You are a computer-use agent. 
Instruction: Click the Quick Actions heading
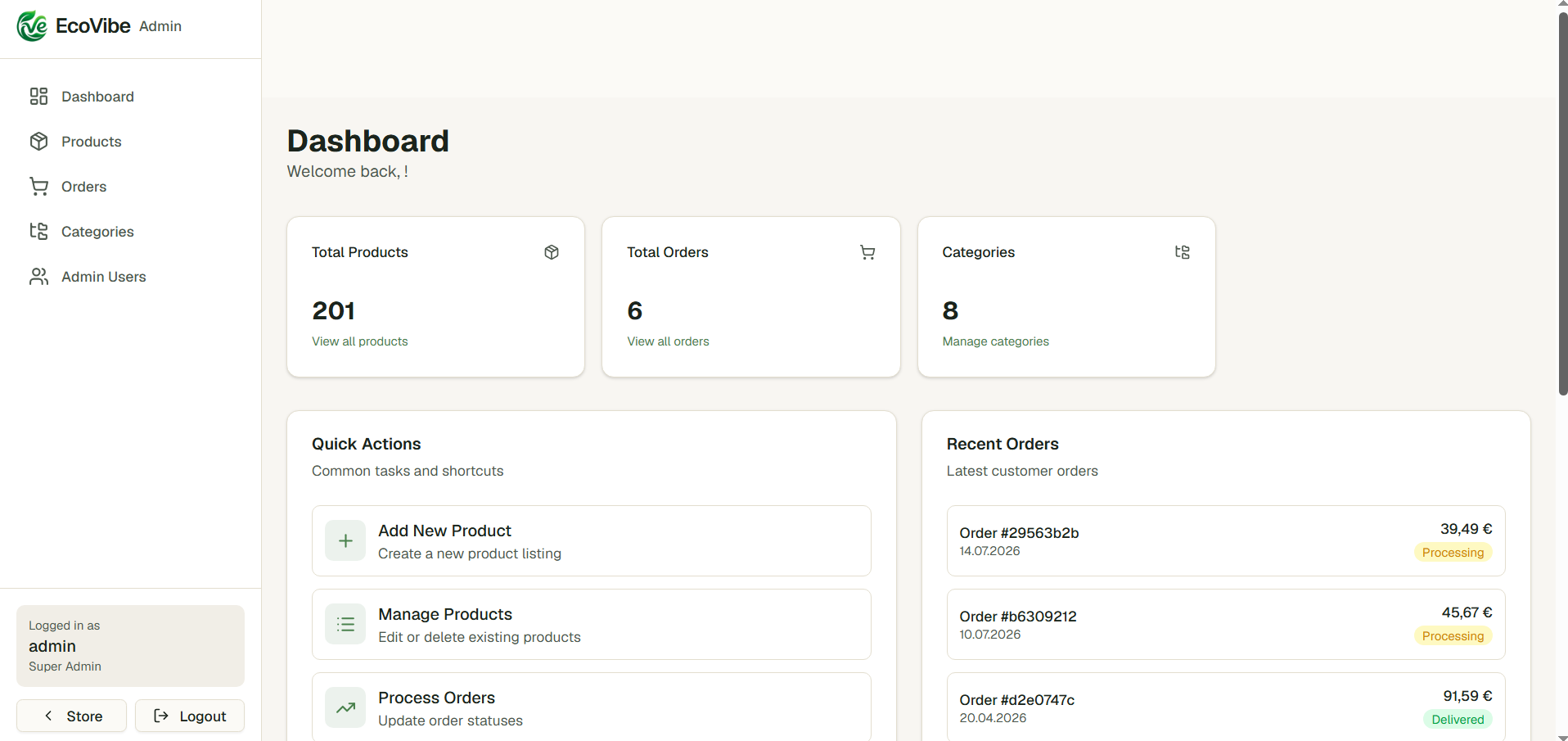click(367, 444)
